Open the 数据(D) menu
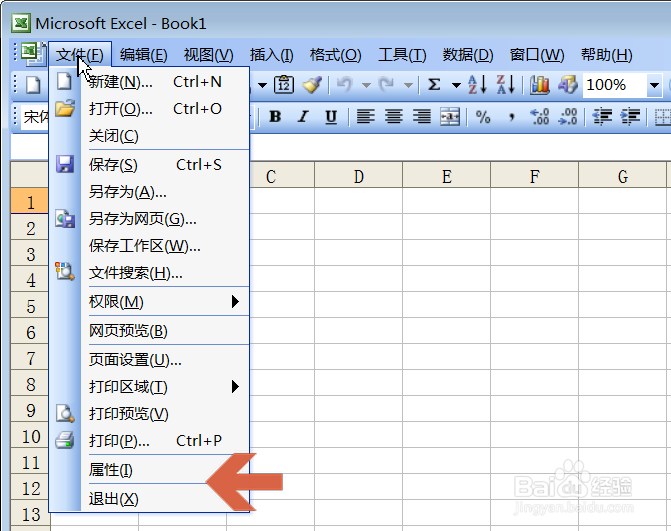671x531 pixels. 468,55
